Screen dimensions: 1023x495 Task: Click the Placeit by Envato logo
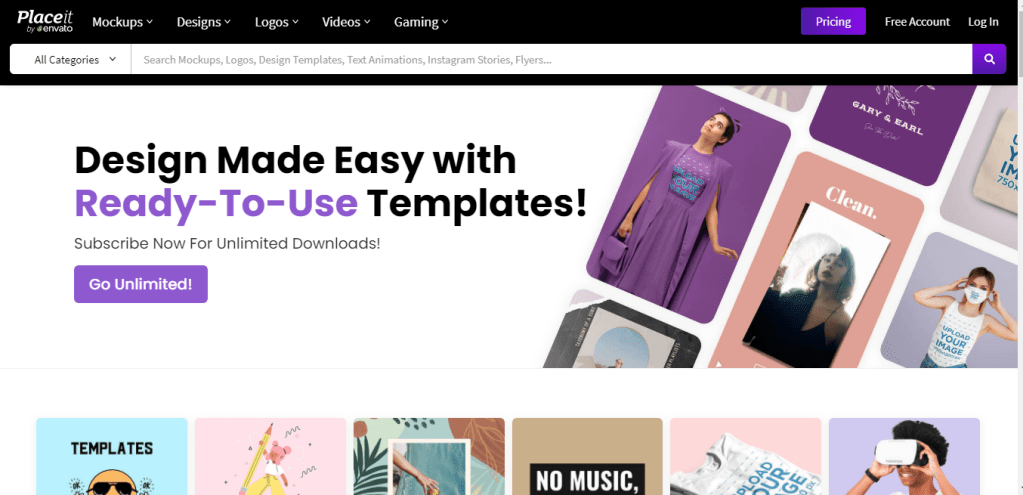pyautogui.click(x=45, y=22)
